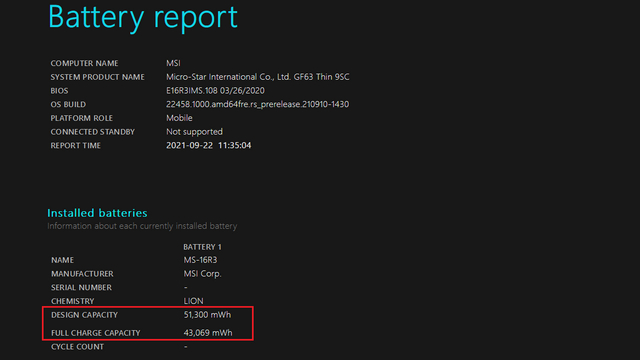The width and height of the screenshot is (640, 360).
Task: Click the DESIGN CAPACITY label
Action: tap(84, 315)
